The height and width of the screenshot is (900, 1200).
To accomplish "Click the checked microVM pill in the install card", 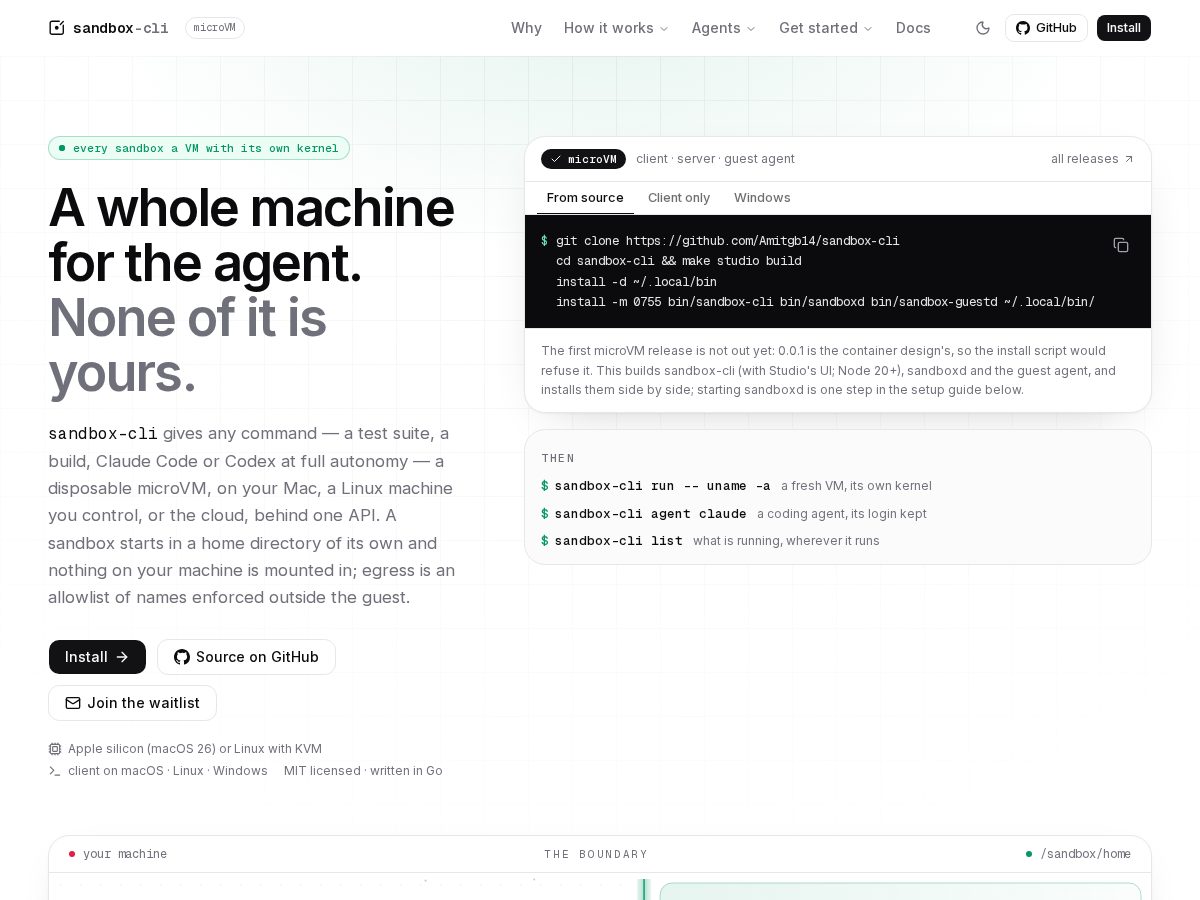I will point(583,159).
